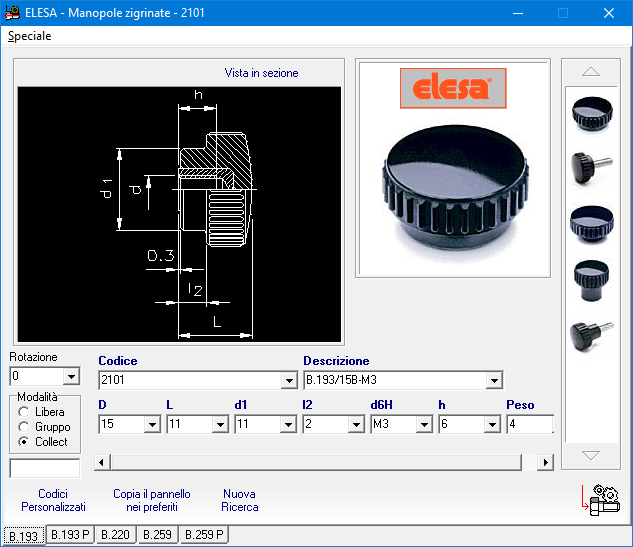This screenshot has width=633, height=547.
Task: Minimize the ELESA window
Action: point(518,13)
